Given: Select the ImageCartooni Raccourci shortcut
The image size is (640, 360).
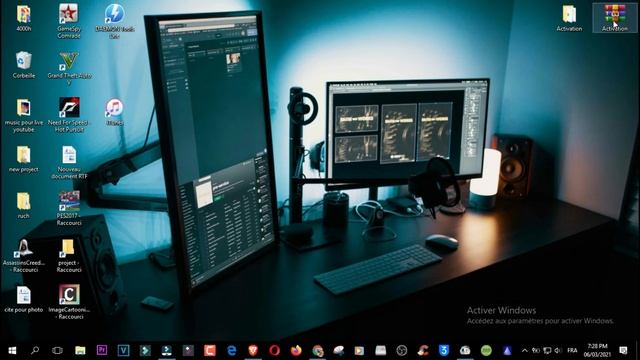Looking at the screenshot, I should (x=69, y=302).
